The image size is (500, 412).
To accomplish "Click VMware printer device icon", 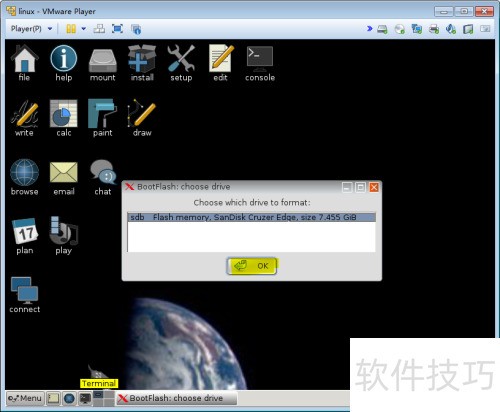I will click(434, 29).
